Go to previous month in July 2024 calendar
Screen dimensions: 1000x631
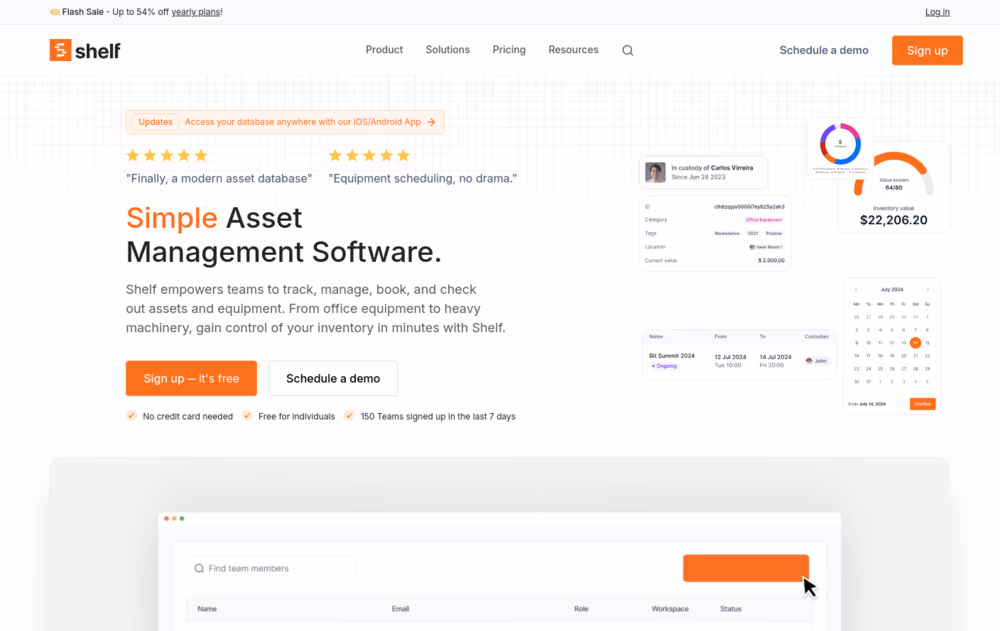[x=856, y=290]
